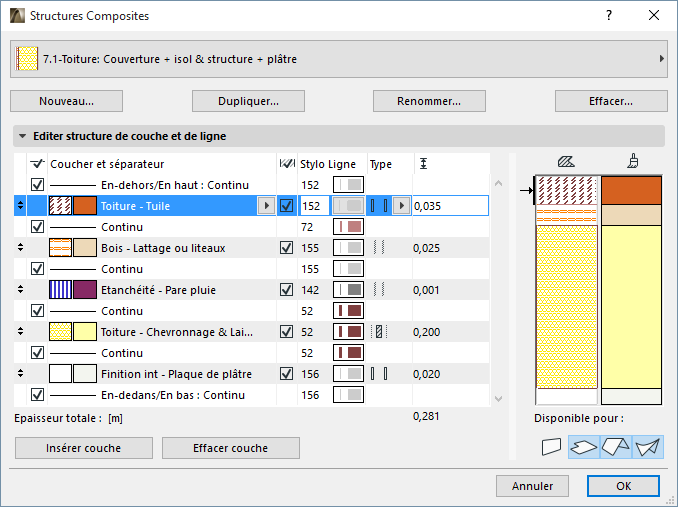The image size is (678, 507).
Task: Open the composite structure name dropdown
Action: [x=339, y=59]
